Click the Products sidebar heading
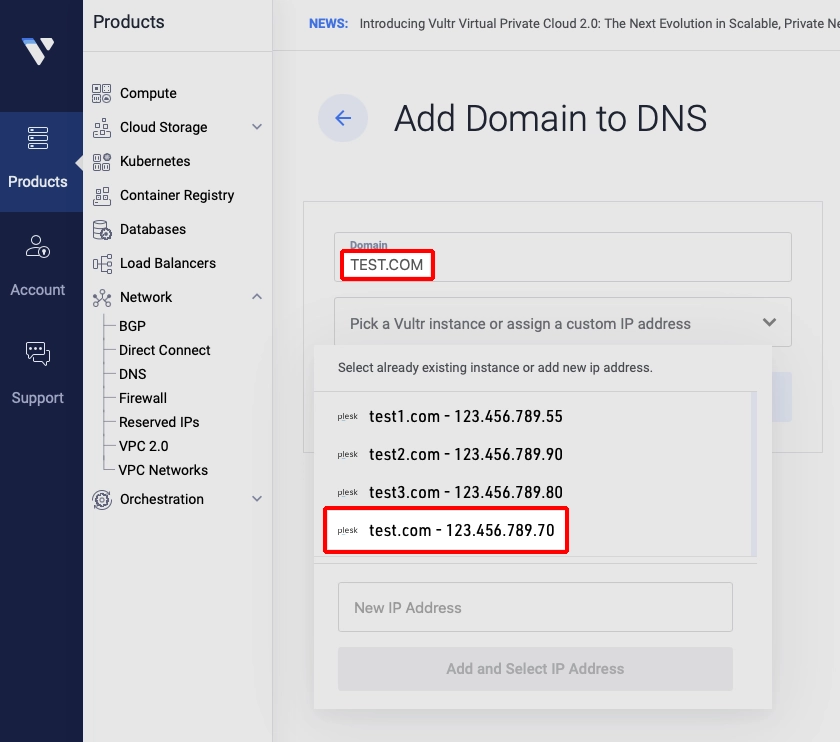Screen dimensions: 840x742 129,22
